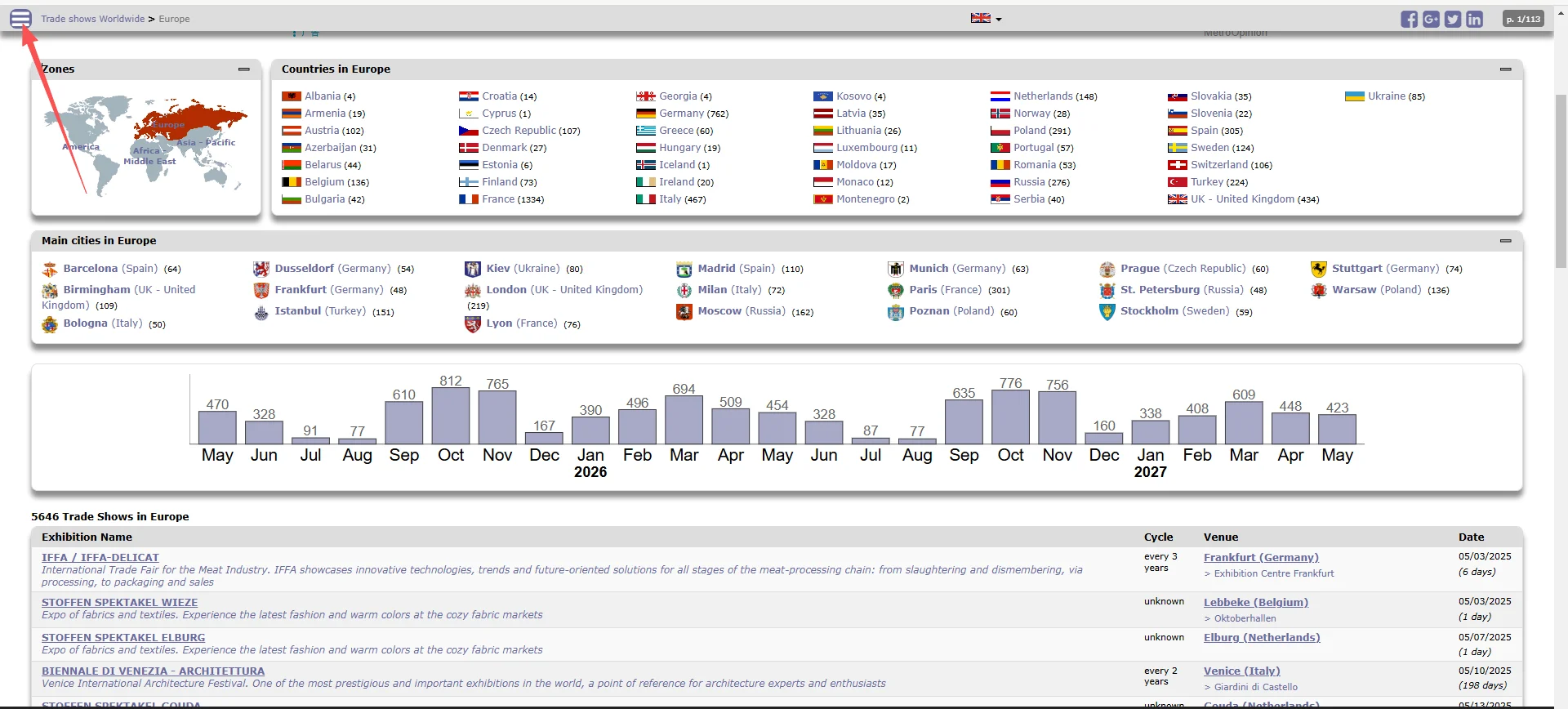The image size is (1568, 709).
Task: Click the vertical page scrollbar
Action: pyautogui.click(x=1561, y=180)
